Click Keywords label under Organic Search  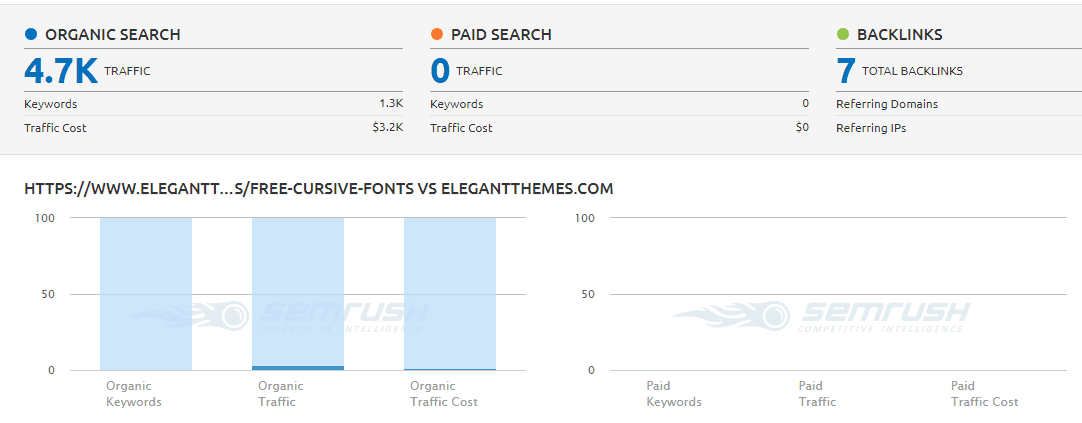coord(50,104)
